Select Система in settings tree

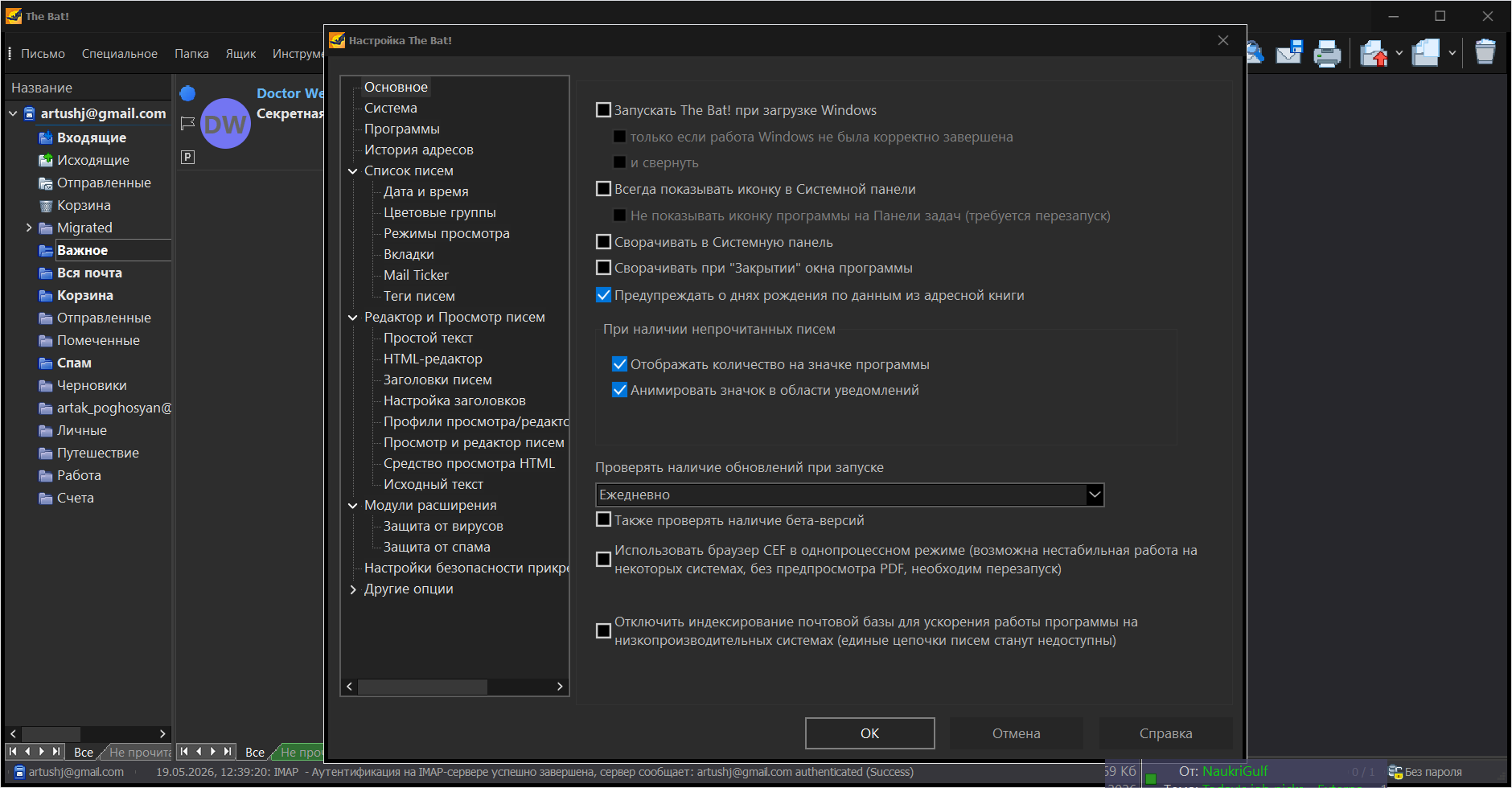[390, 108]
